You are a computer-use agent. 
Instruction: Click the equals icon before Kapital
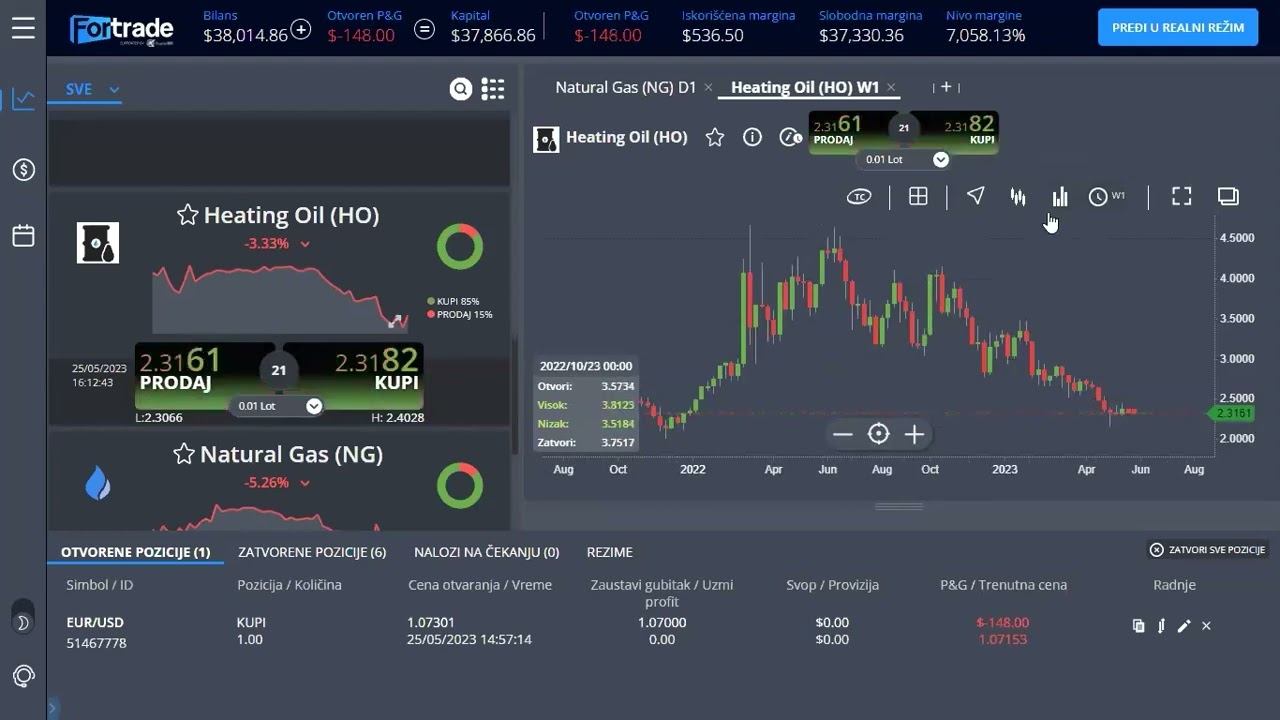click(424, 30)
